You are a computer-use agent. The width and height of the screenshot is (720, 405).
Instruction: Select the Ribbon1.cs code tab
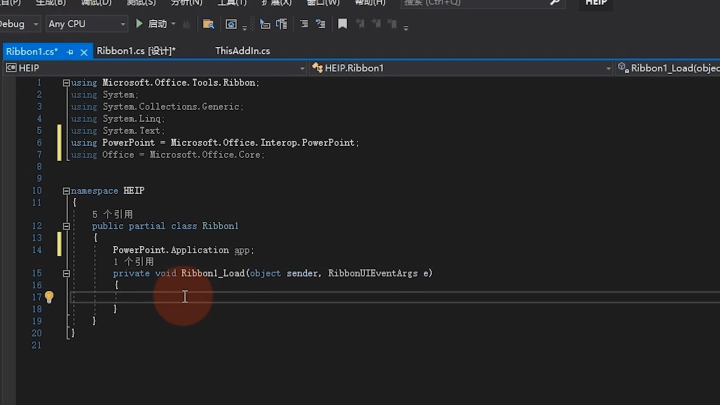point(32,51)
